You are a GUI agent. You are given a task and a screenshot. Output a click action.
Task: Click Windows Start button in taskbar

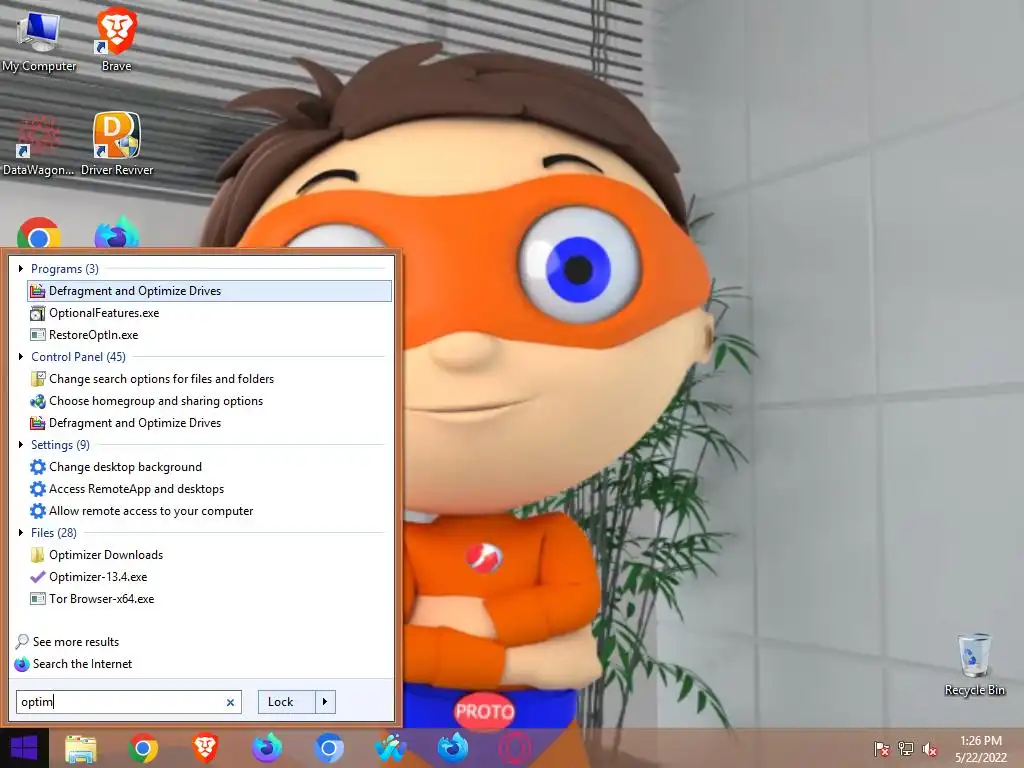24,748
